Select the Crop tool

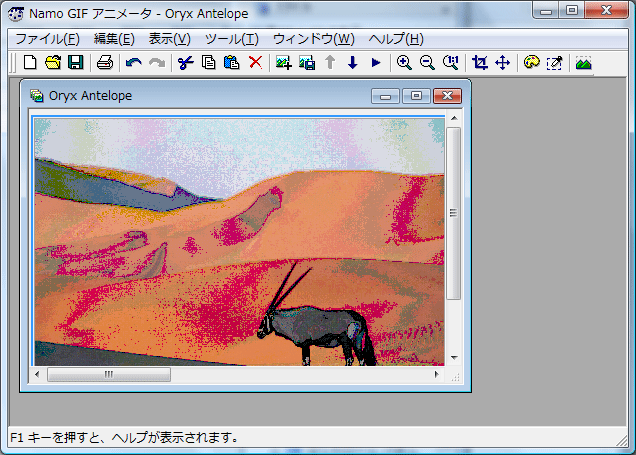pos(479,63)
